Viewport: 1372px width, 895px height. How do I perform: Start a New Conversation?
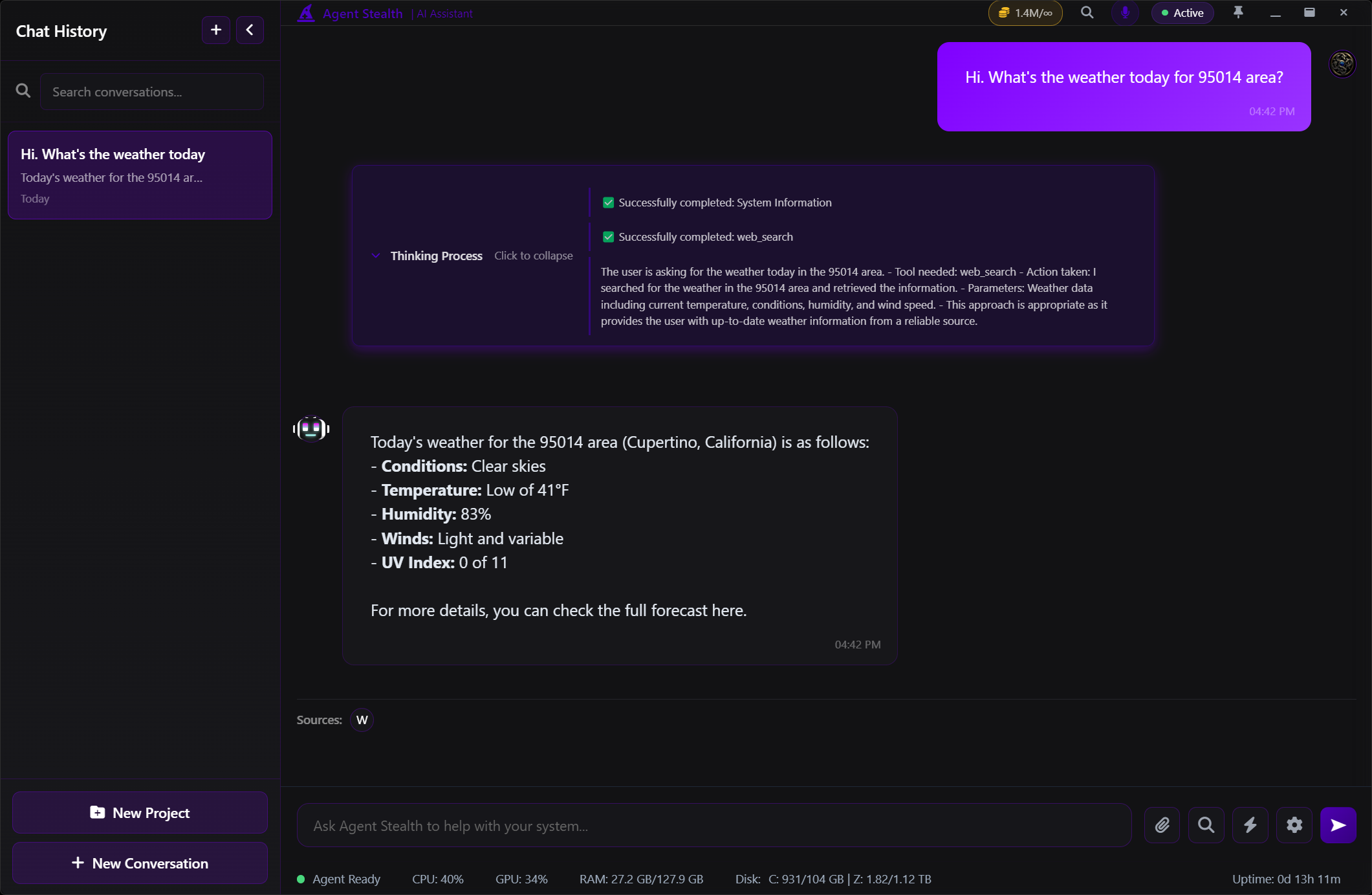click(140, 863)
